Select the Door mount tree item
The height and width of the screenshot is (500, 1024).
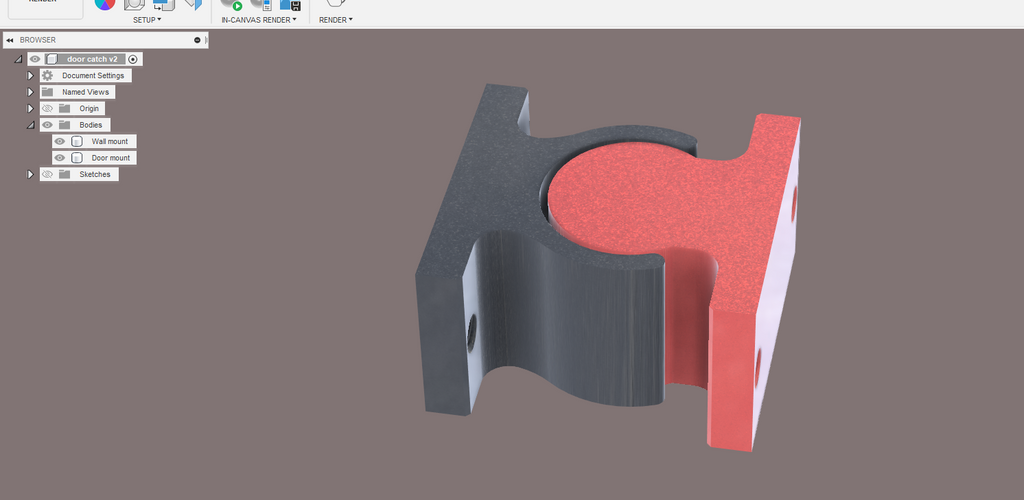pos(110,158)
